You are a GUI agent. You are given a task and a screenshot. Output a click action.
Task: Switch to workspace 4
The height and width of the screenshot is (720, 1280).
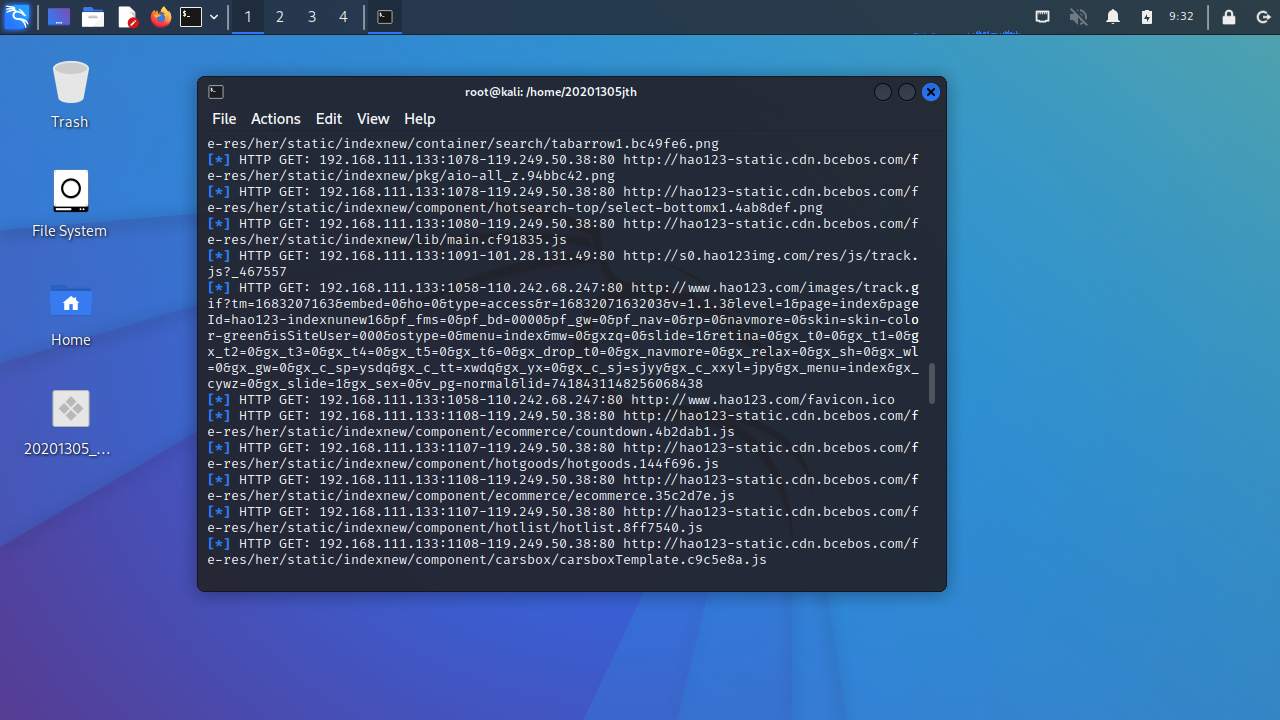point(344,17)
